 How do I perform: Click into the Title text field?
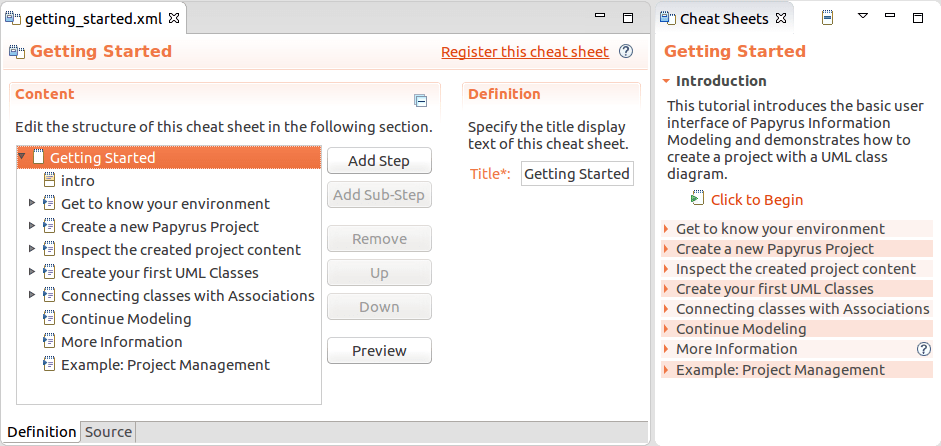[577, 174]
